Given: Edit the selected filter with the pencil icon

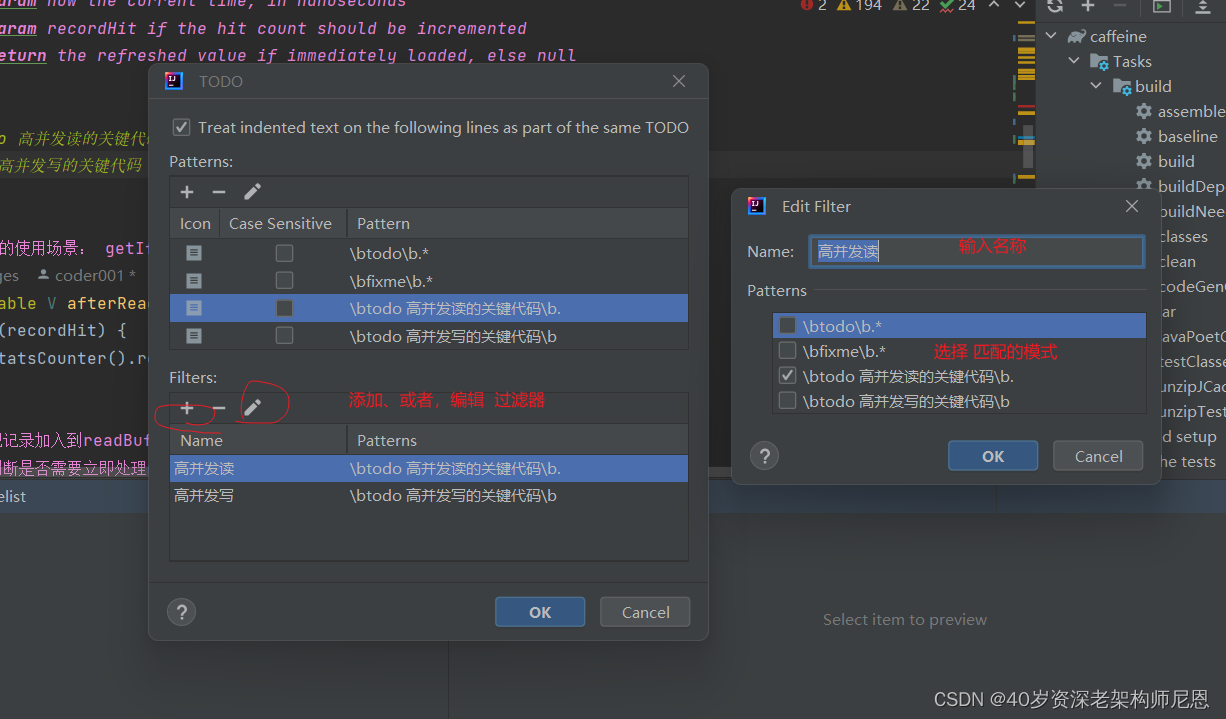Looking at the screenshot, I should (x=252, y=408).
